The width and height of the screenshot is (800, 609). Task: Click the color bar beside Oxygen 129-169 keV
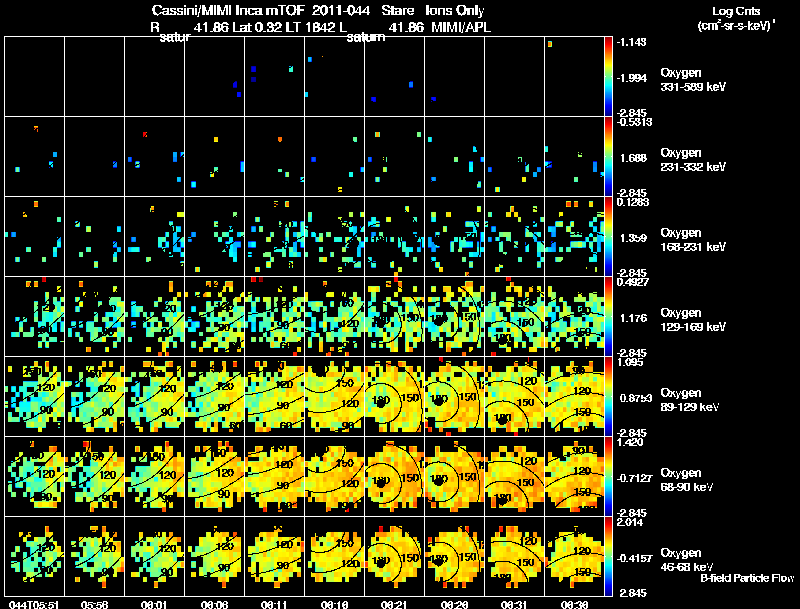point(608,316)
